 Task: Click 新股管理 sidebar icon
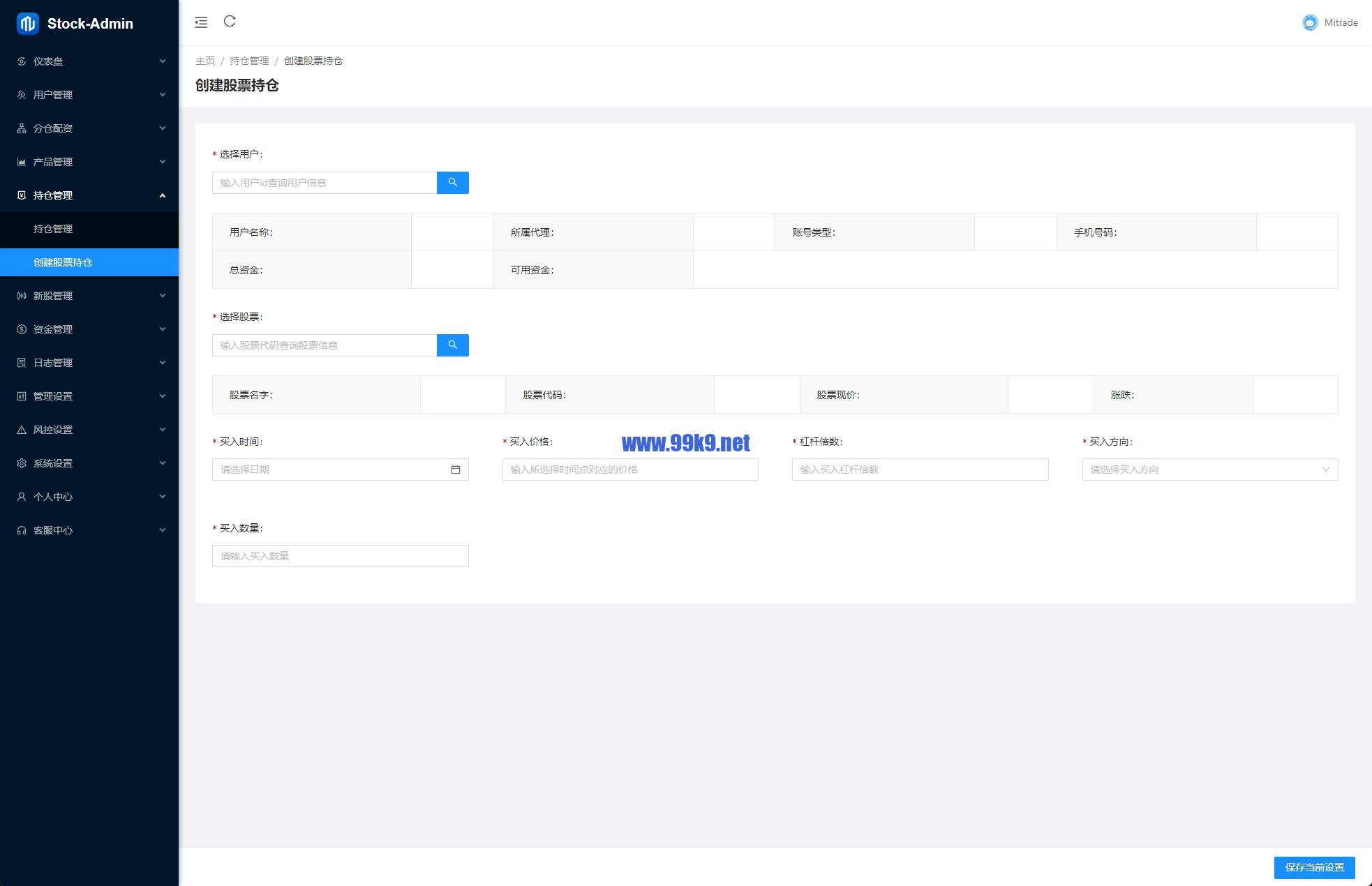[x=22, y=296]
